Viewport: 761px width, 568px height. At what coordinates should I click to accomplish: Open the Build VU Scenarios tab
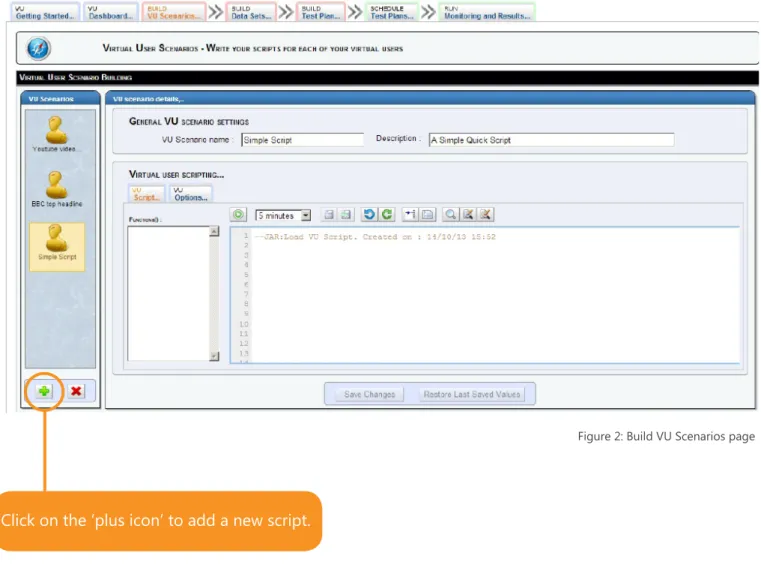pyautogui.click(x=174, y=12)
